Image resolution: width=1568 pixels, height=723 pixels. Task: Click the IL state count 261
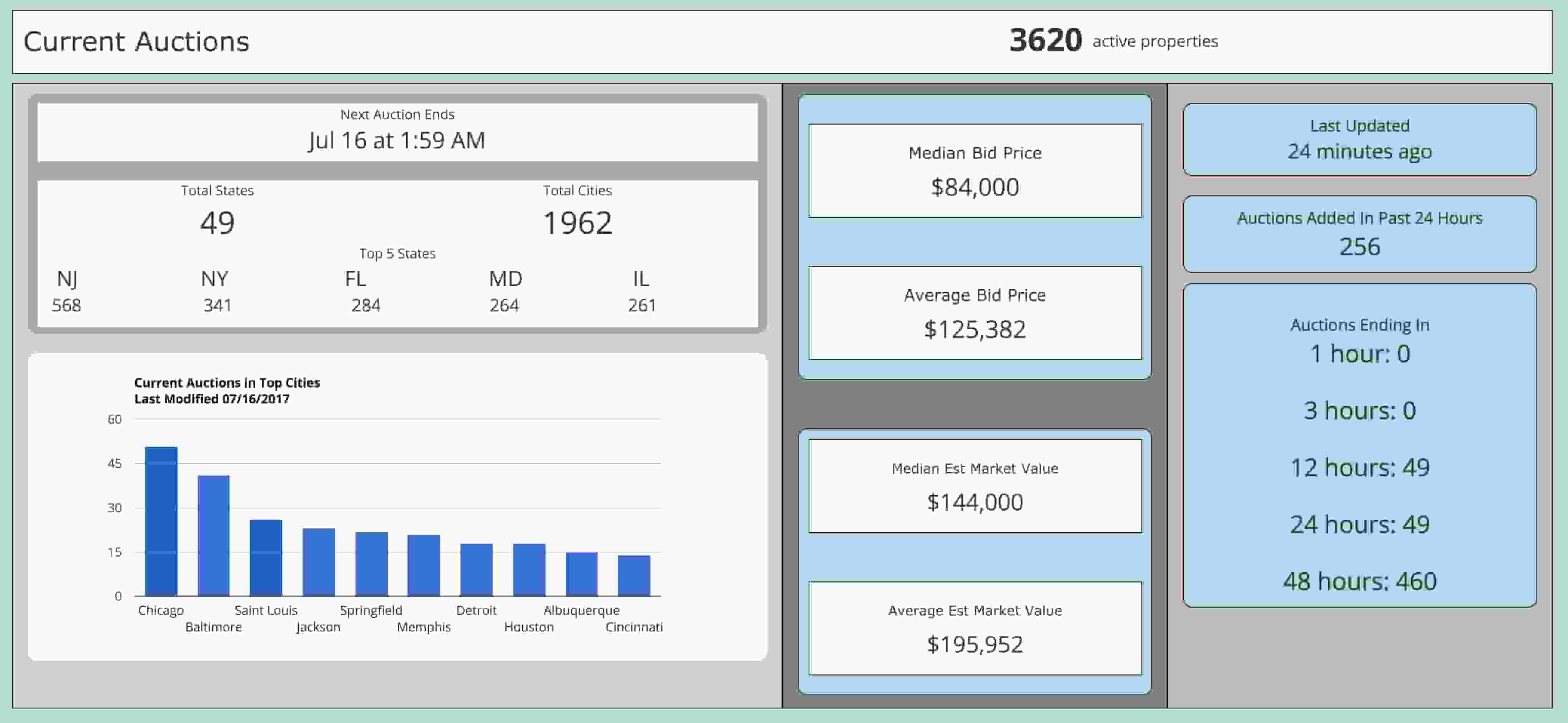pyautogui.click(x=642, y=305)
